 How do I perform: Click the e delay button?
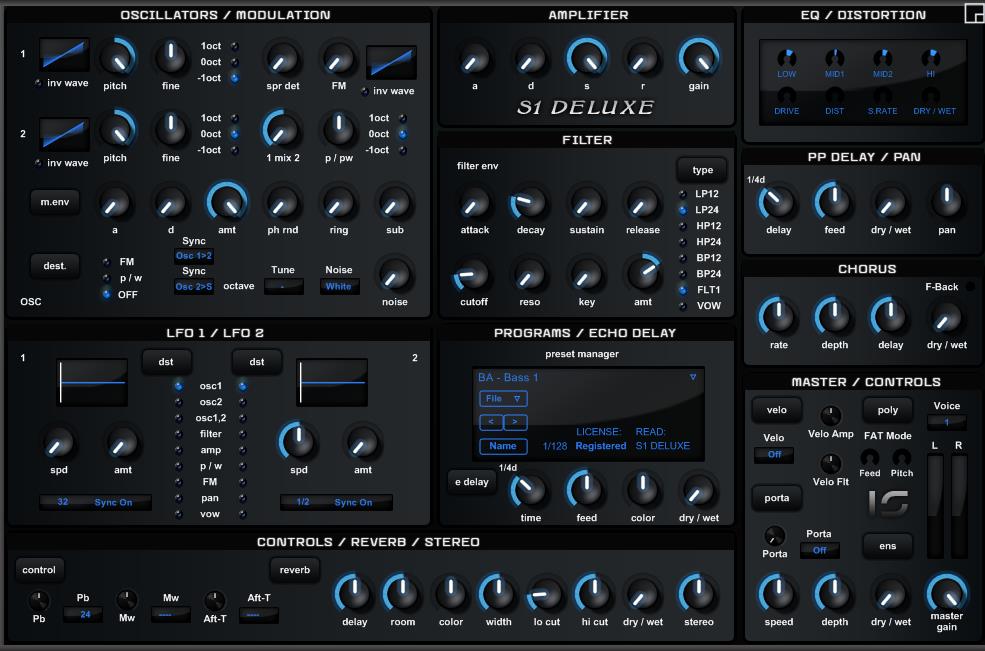472,482
